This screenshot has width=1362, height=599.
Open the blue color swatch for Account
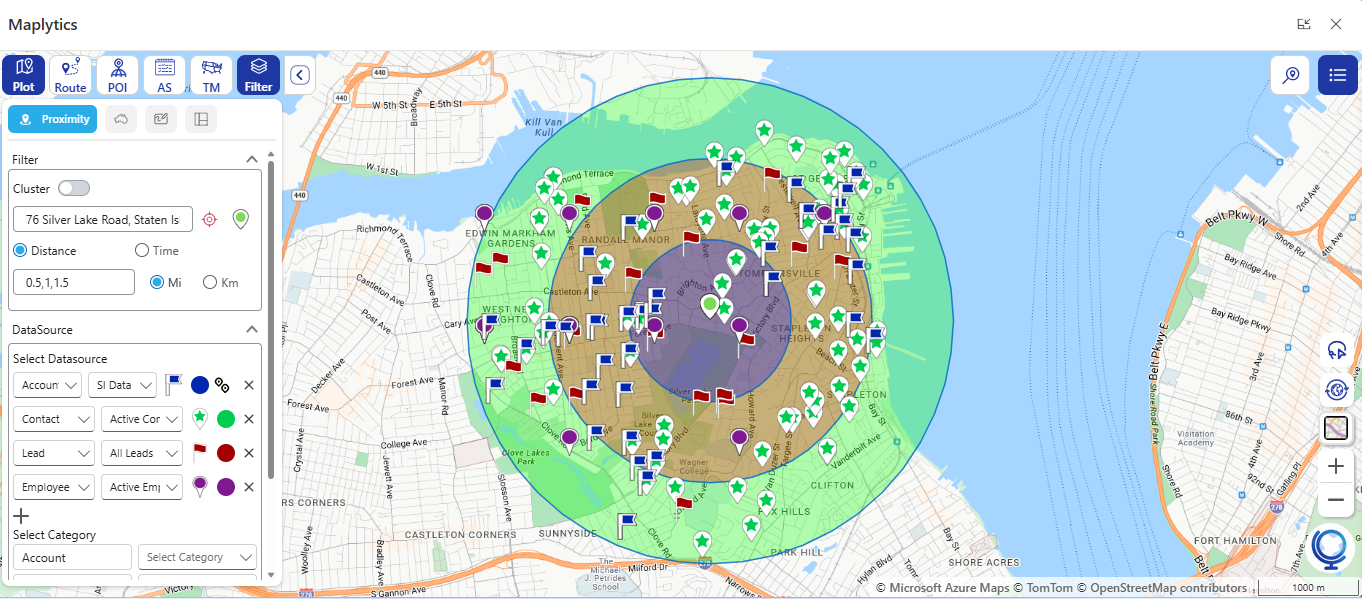pos(200,385)
